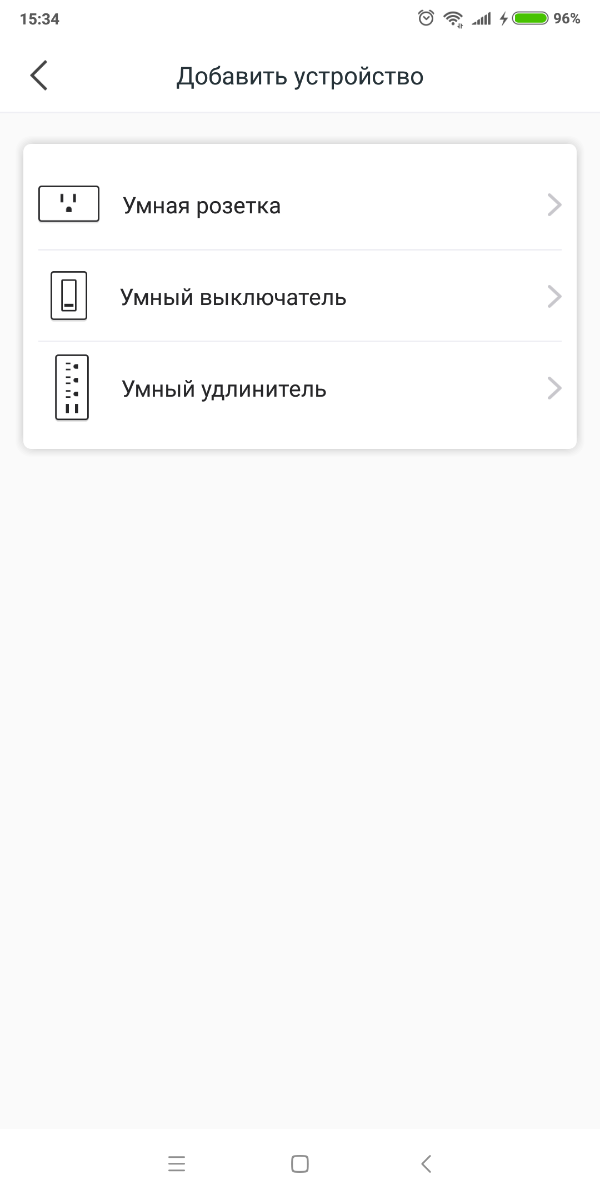Screen dimensions: 600x1200
Task: Tap the green battery icon
Action: pos(530,18)
